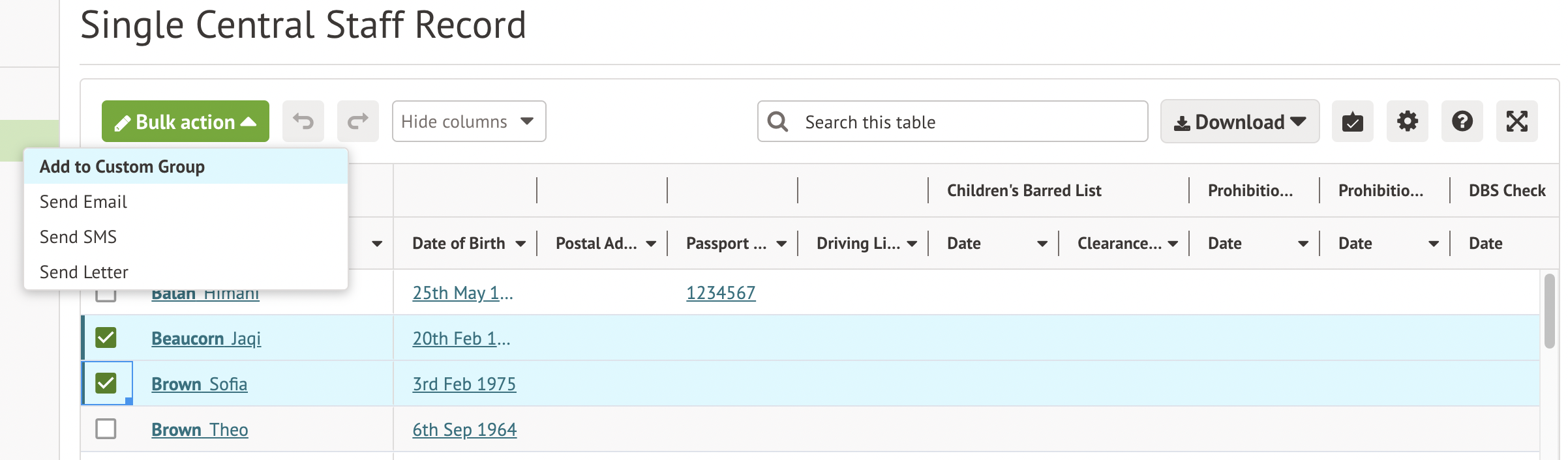This screenshot has width=1568, height=460.
Task: Click the 3rd Feb 1975 date
Action: [464, 384]
